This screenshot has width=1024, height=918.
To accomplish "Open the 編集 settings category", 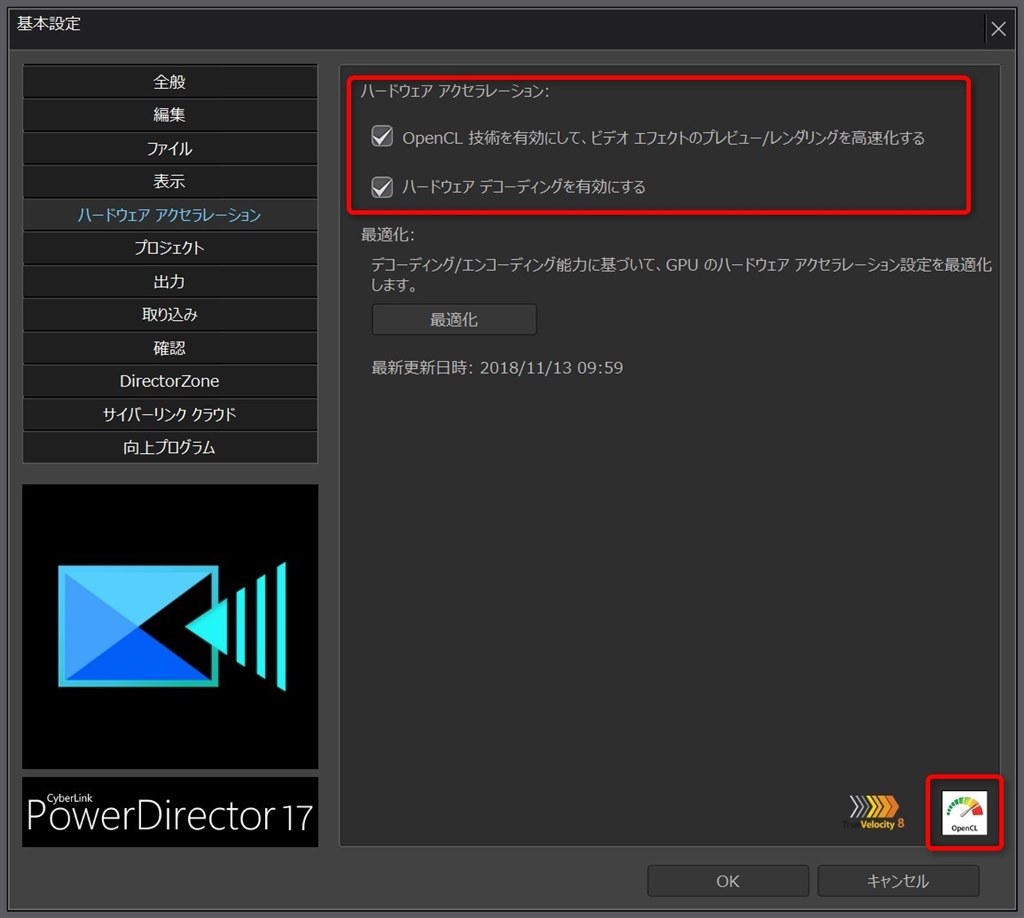I will [x=170, y=115].
